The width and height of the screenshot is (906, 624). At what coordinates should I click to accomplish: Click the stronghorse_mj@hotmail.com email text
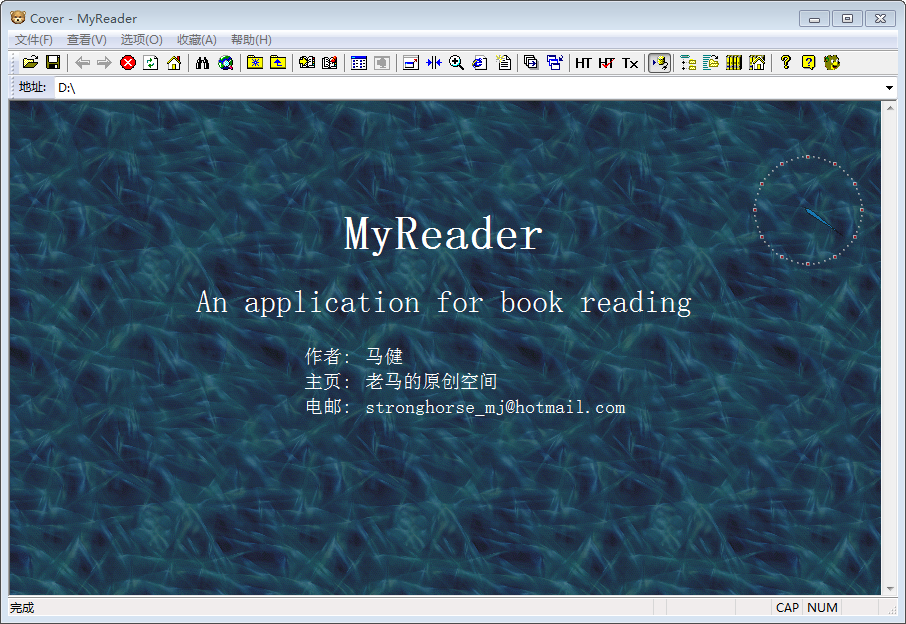[x=495, y=408]
